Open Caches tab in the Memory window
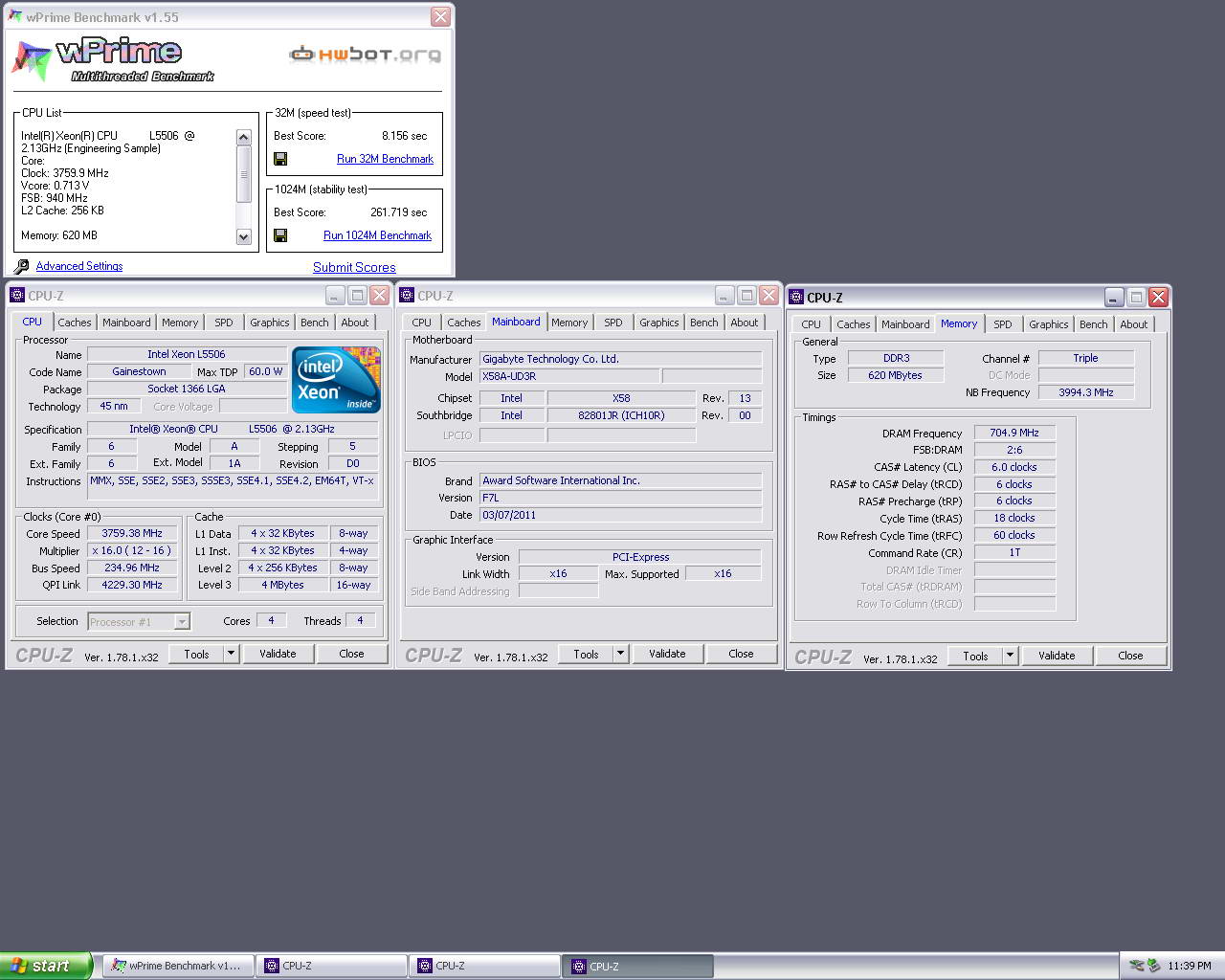This screenshot has height=980, width=1225. coord(854,324)
